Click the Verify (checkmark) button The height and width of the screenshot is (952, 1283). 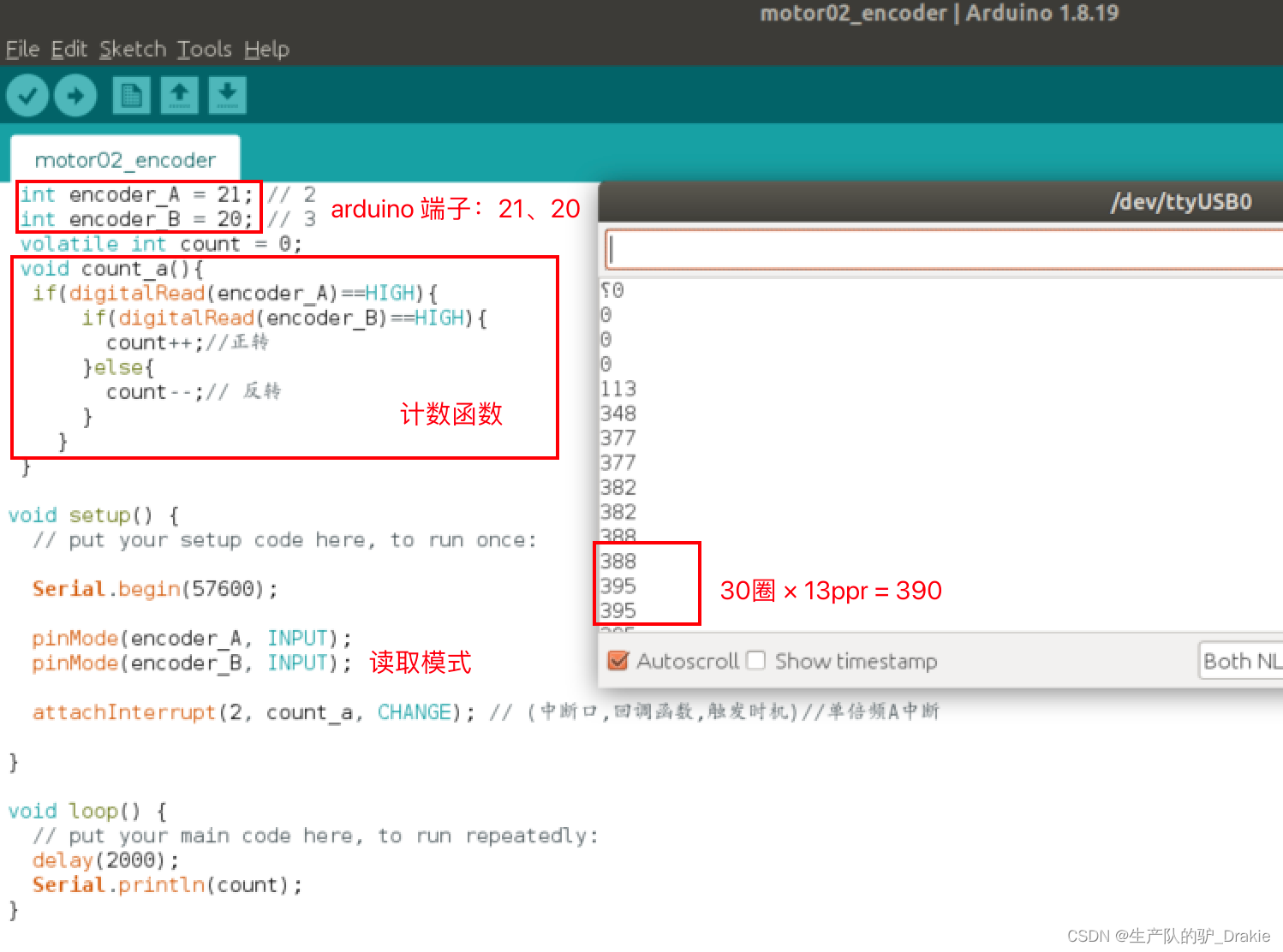coord(27,95)
